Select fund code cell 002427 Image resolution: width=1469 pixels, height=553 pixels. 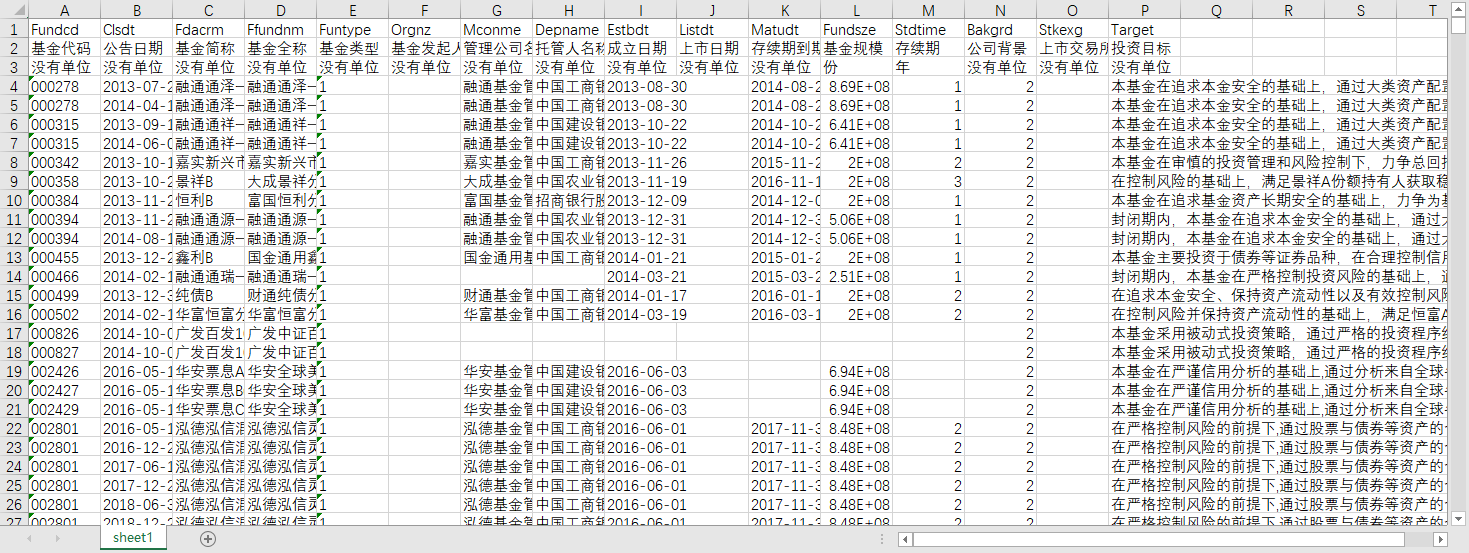64,390
